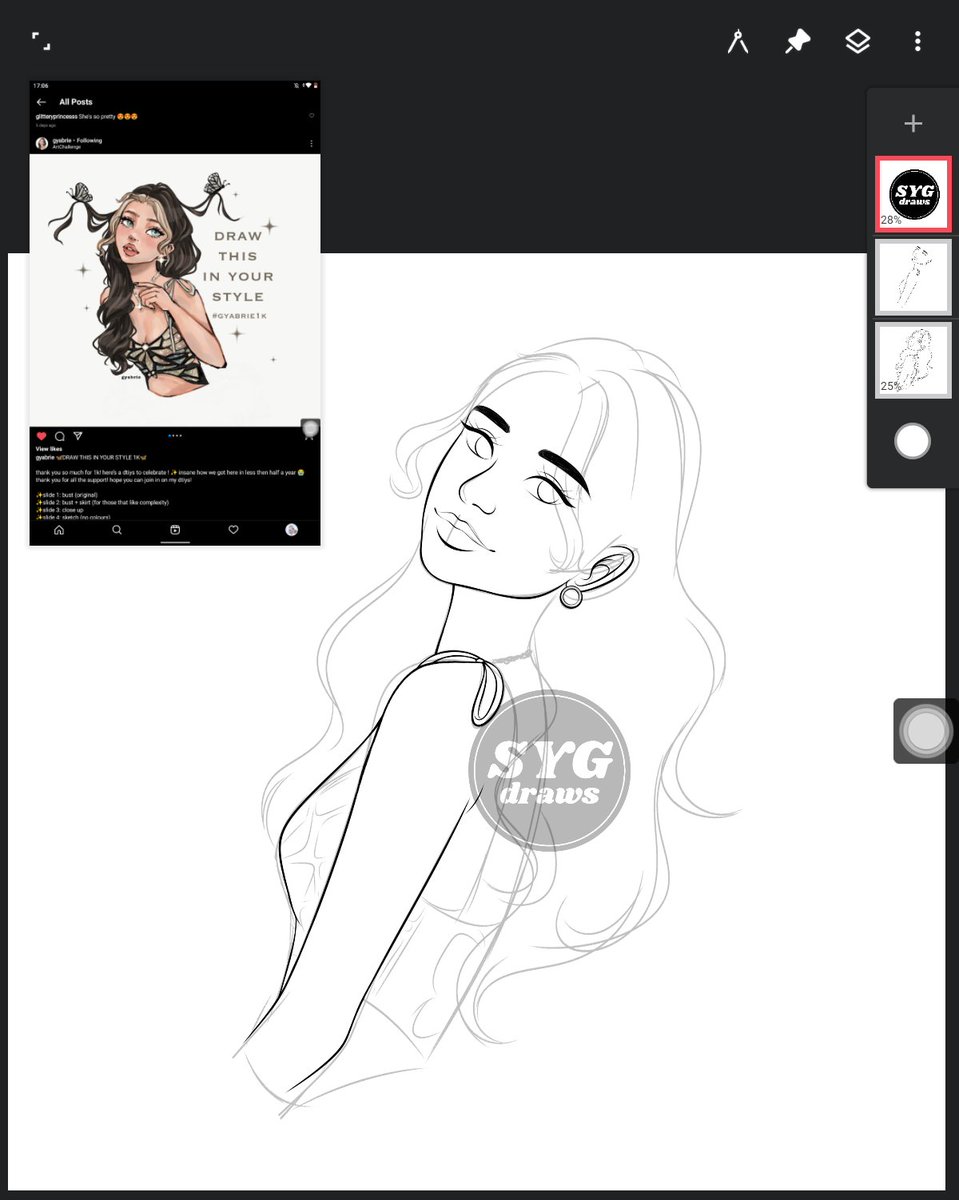
Task: Tap gyabrie avatar in reference post header
Action: tap(42, 143)
